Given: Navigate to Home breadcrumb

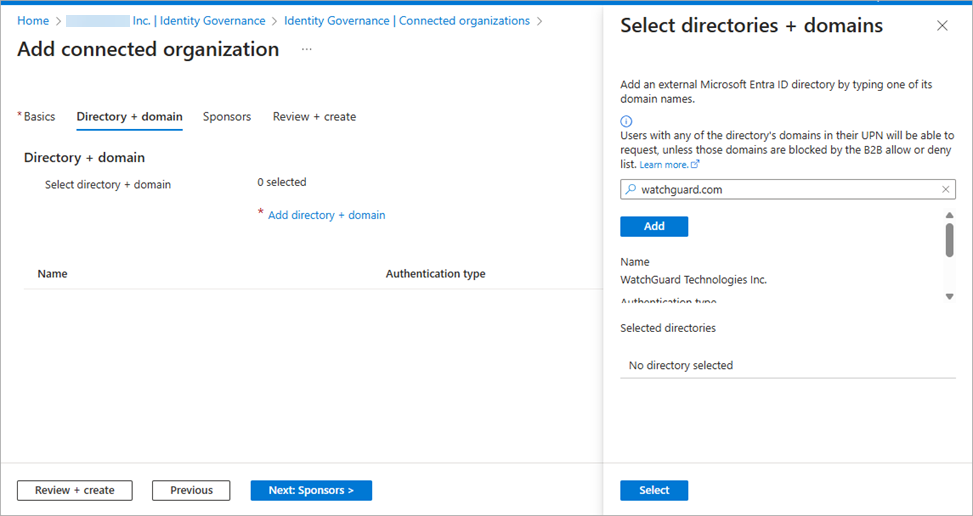Looking at the screenshot, I should pyautogui.click(x=33, y=21).
